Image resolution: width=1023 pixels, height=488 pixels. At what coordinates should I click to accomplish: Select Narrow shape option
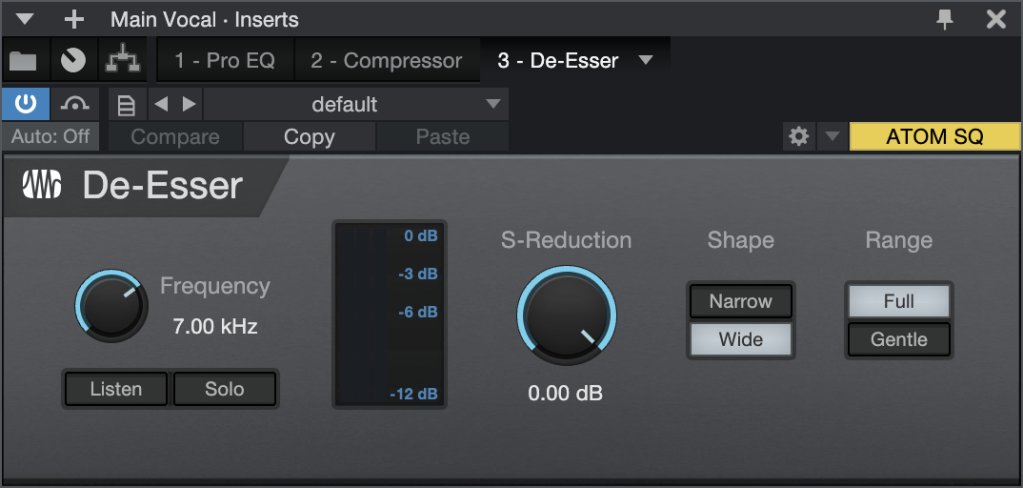pyautogui.click(x=740, y=301)
